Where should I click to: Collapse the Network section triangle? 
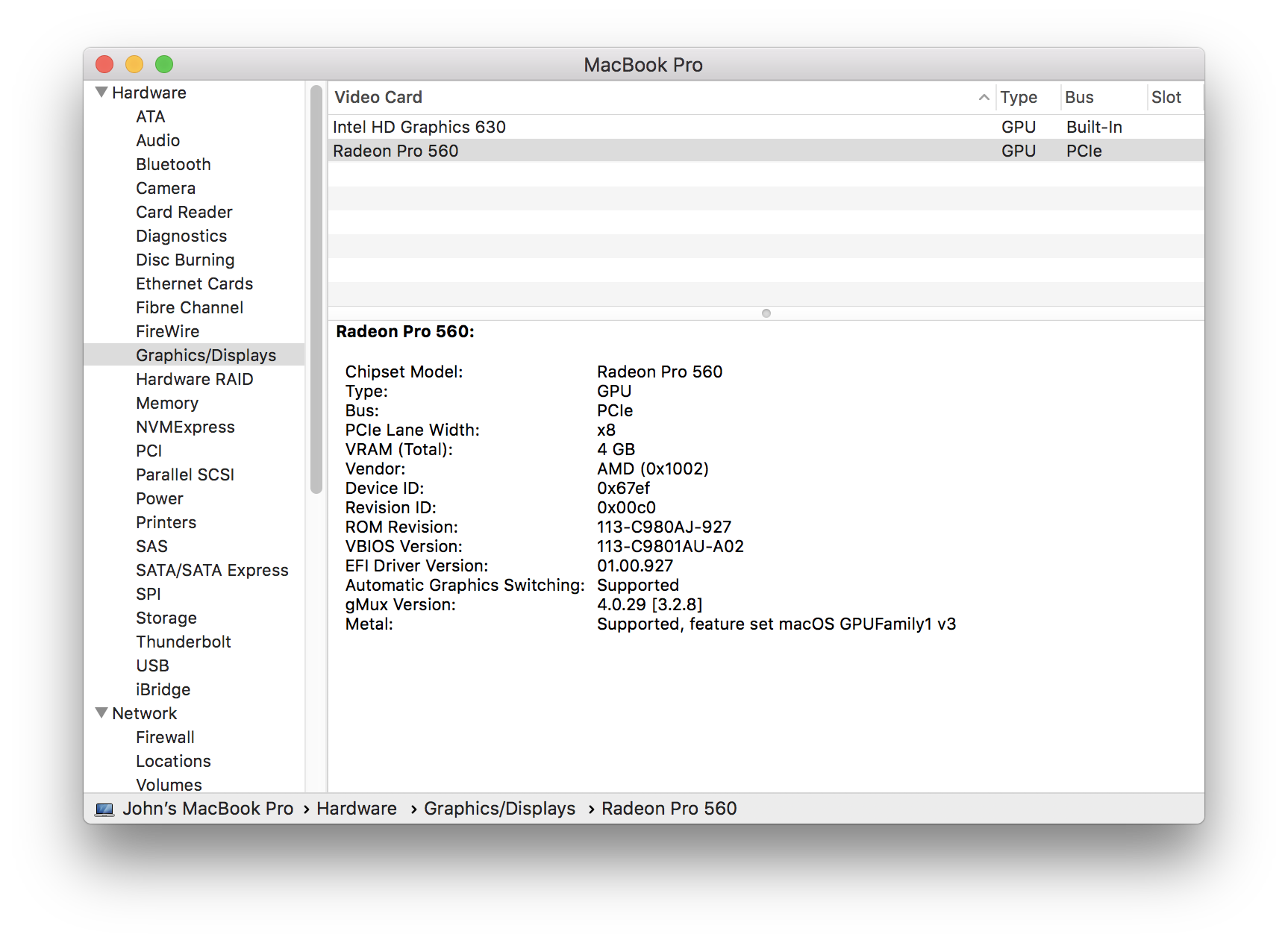[101, 713]
